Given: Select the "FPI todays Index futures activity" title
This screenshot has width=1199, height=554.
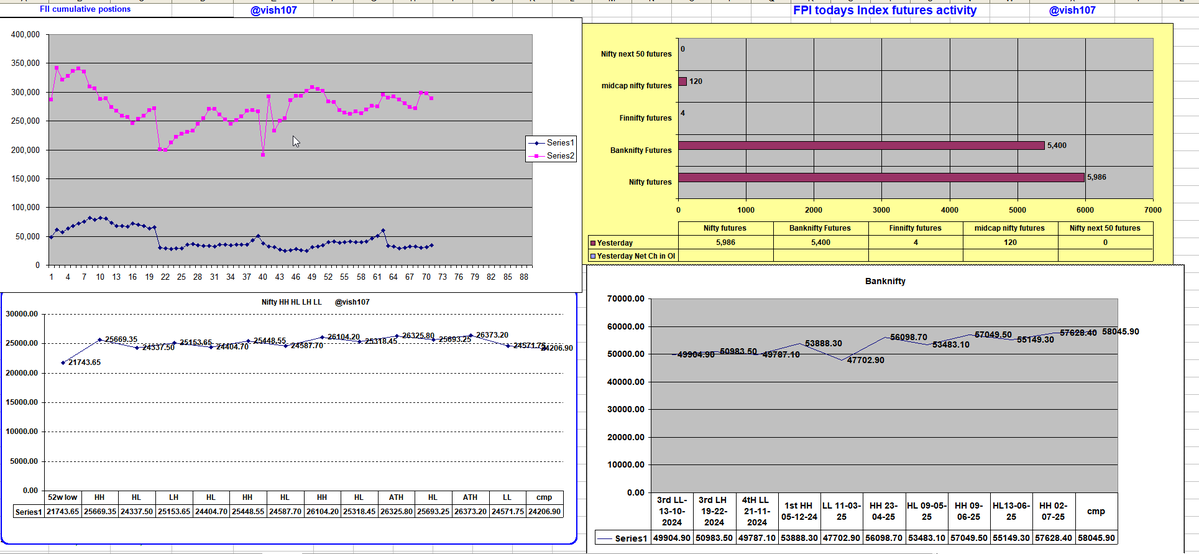Looking at the screenshot, I should tap(885, 10).
